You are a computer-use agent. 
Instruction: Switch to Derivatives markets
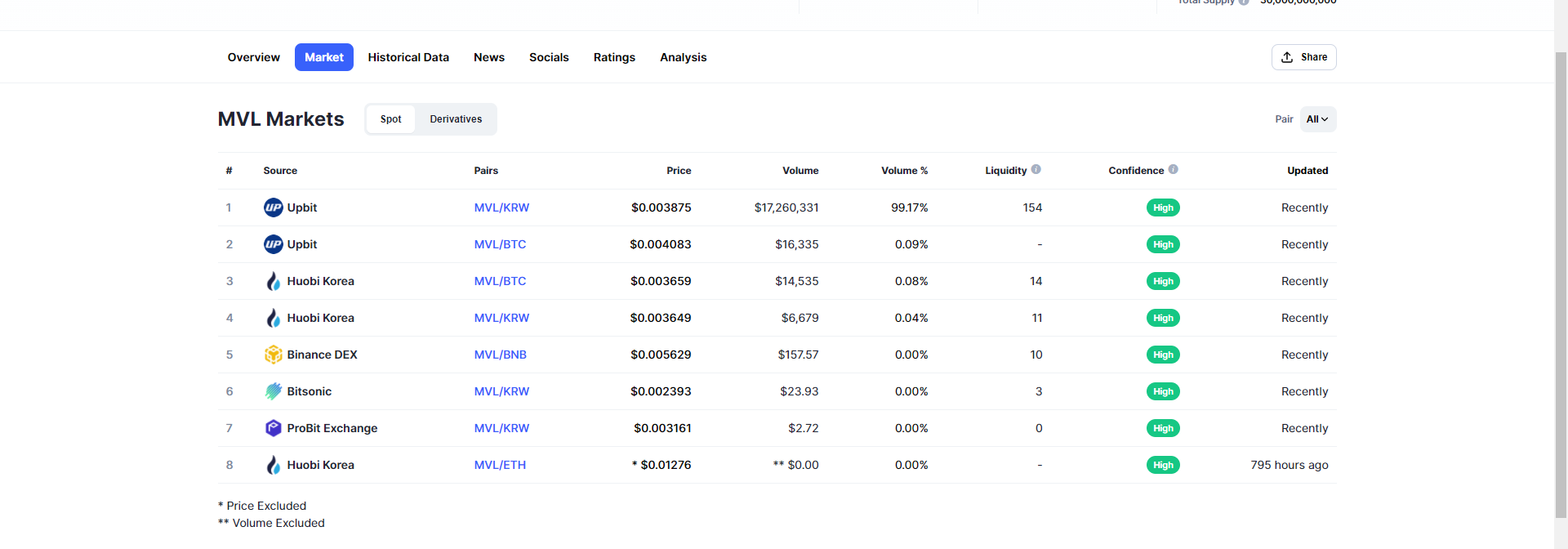pos(456,119)
